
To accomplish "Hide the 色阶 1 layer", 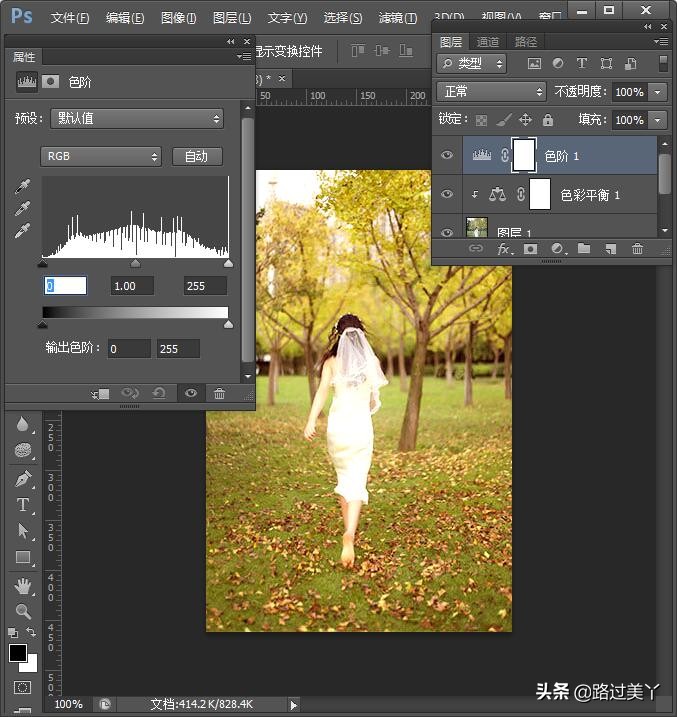I will click(x=447, y=155).
